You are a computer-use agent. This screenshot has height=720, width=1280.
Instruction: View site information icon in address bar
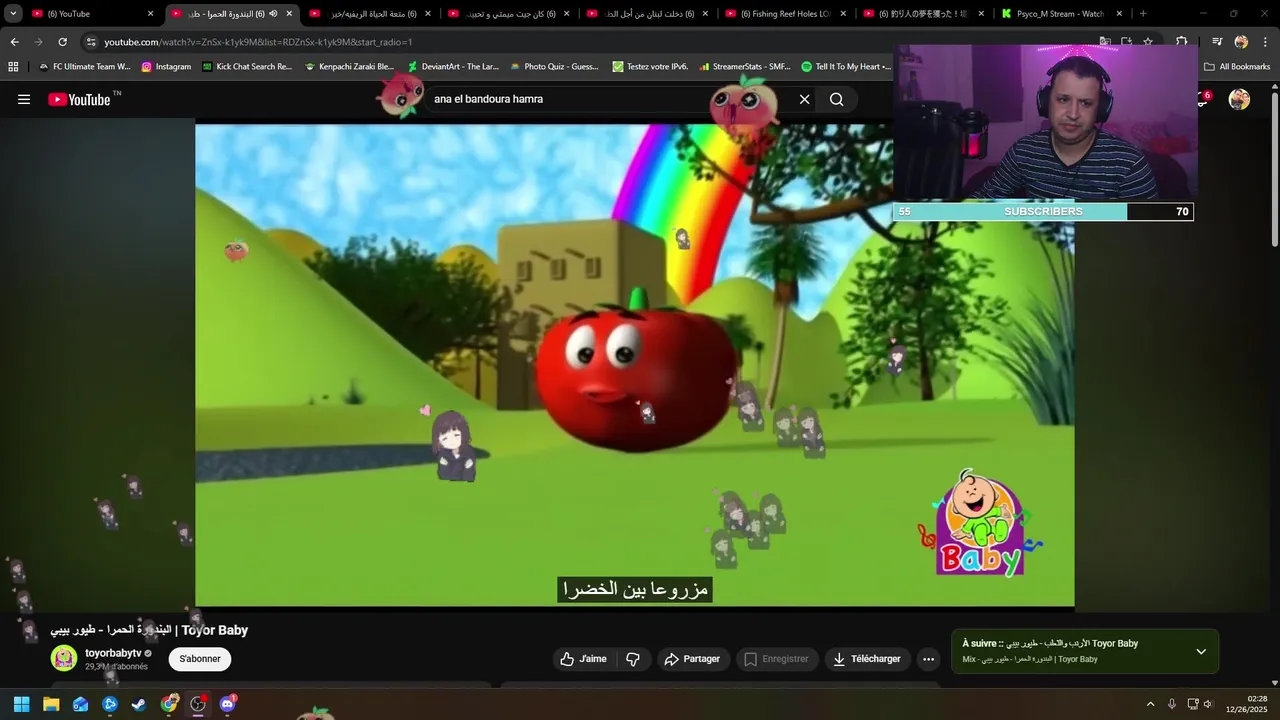pyautogui.click(x=91, y=42)
